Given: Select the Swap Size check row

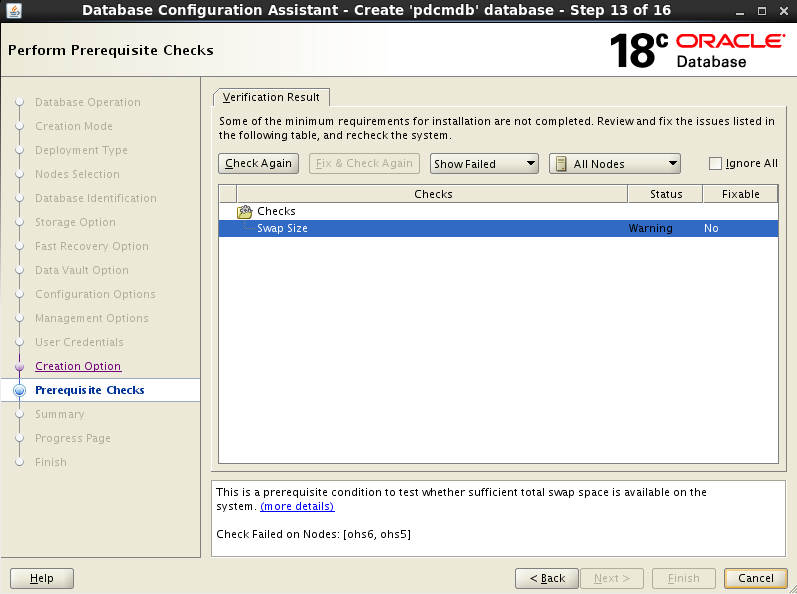Looking at the screenshot, I should coord(498,228).
